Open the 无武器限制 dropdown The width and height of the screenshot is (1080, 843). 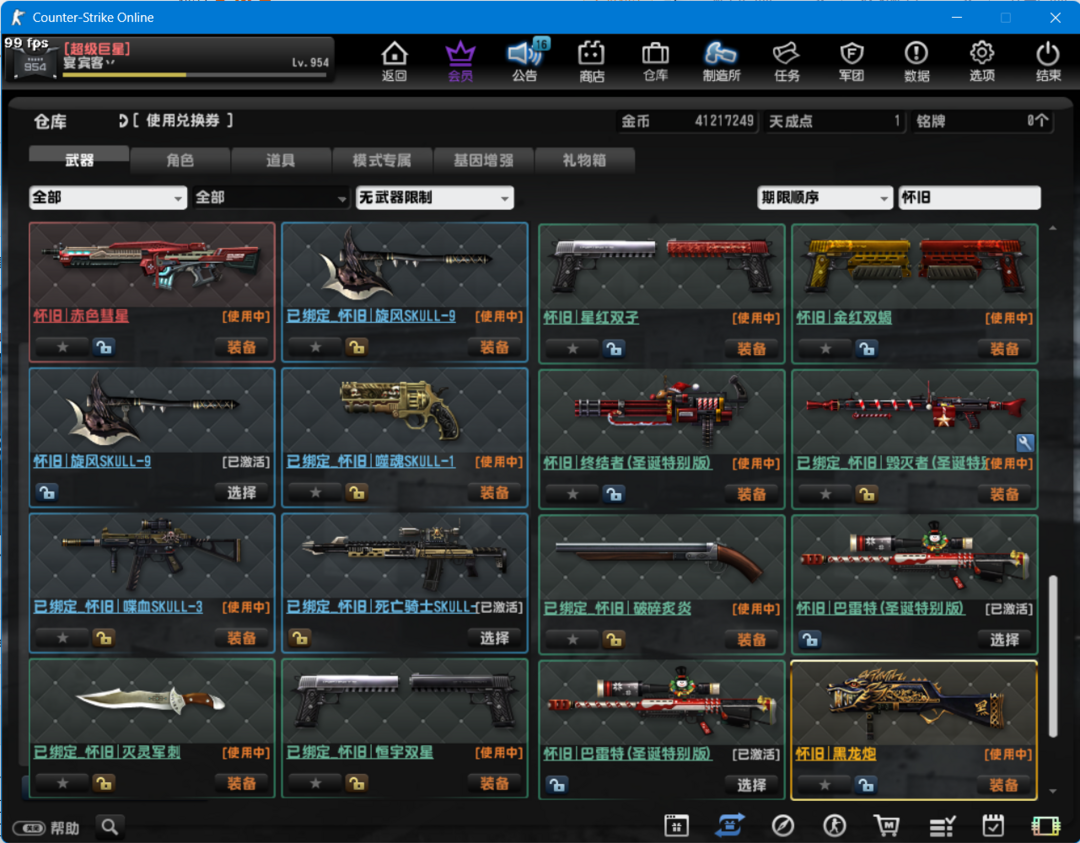click(x=435, y=198)
